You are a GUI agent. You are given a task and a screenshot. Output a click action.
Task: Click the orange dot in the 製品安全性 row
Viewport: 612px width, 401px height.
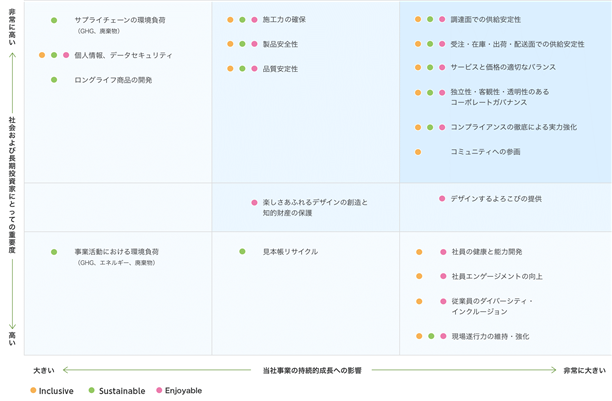tap(230, 44)
